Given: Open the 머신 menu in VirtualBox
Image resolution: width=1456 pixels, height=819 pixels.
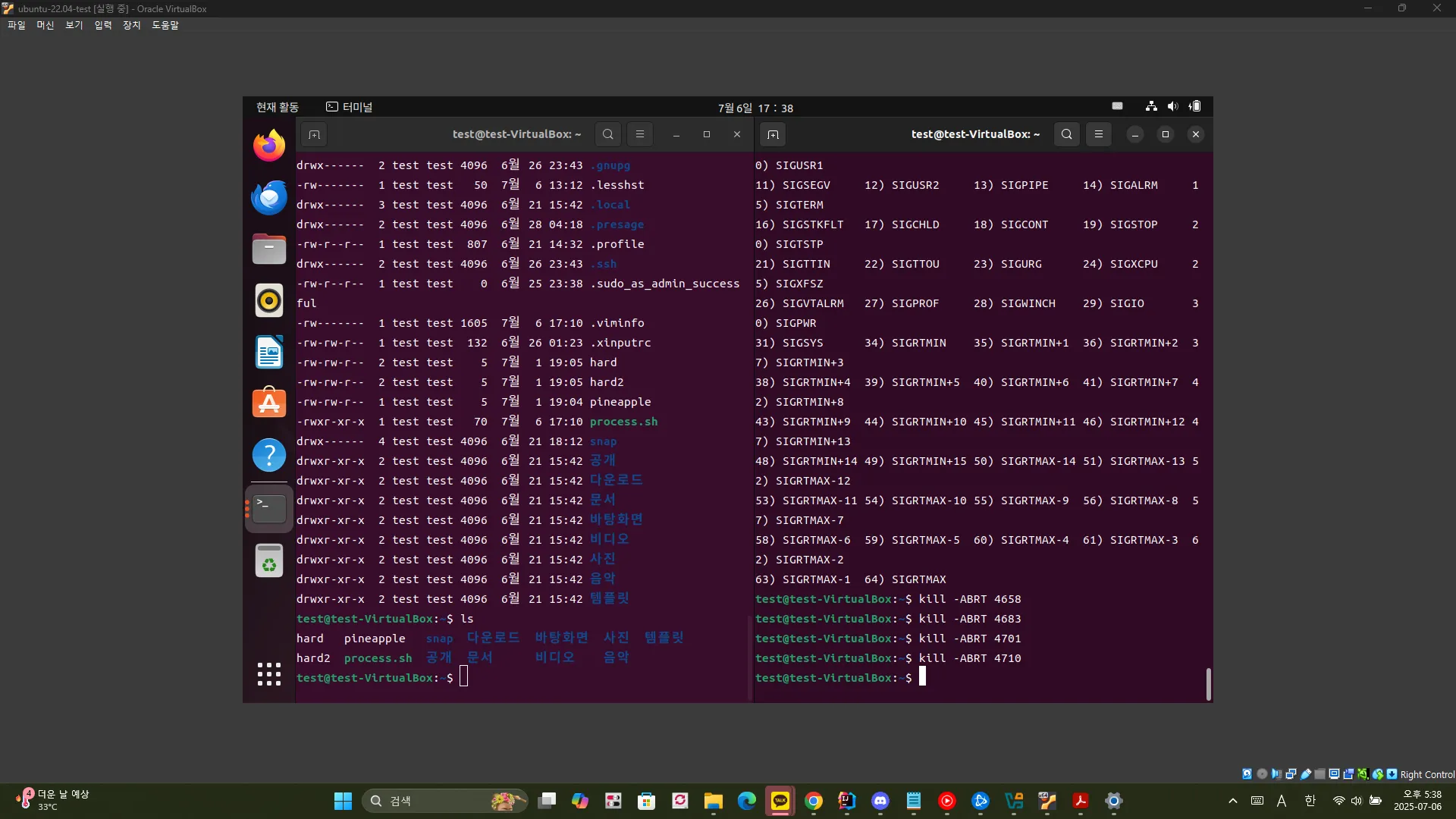Looking at the screenshot, I should coord(45,25).
